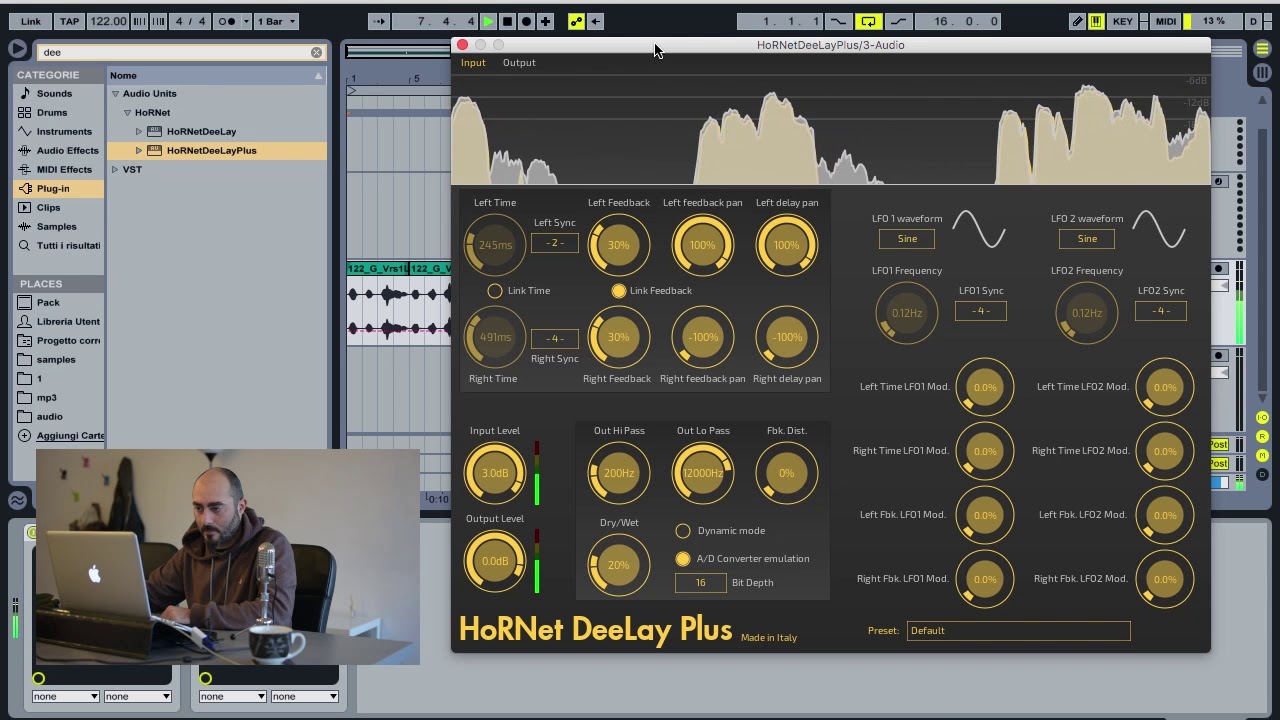Toggle the R returns section button
This screenshot has height=720, width=1280.
point(1262,437)
